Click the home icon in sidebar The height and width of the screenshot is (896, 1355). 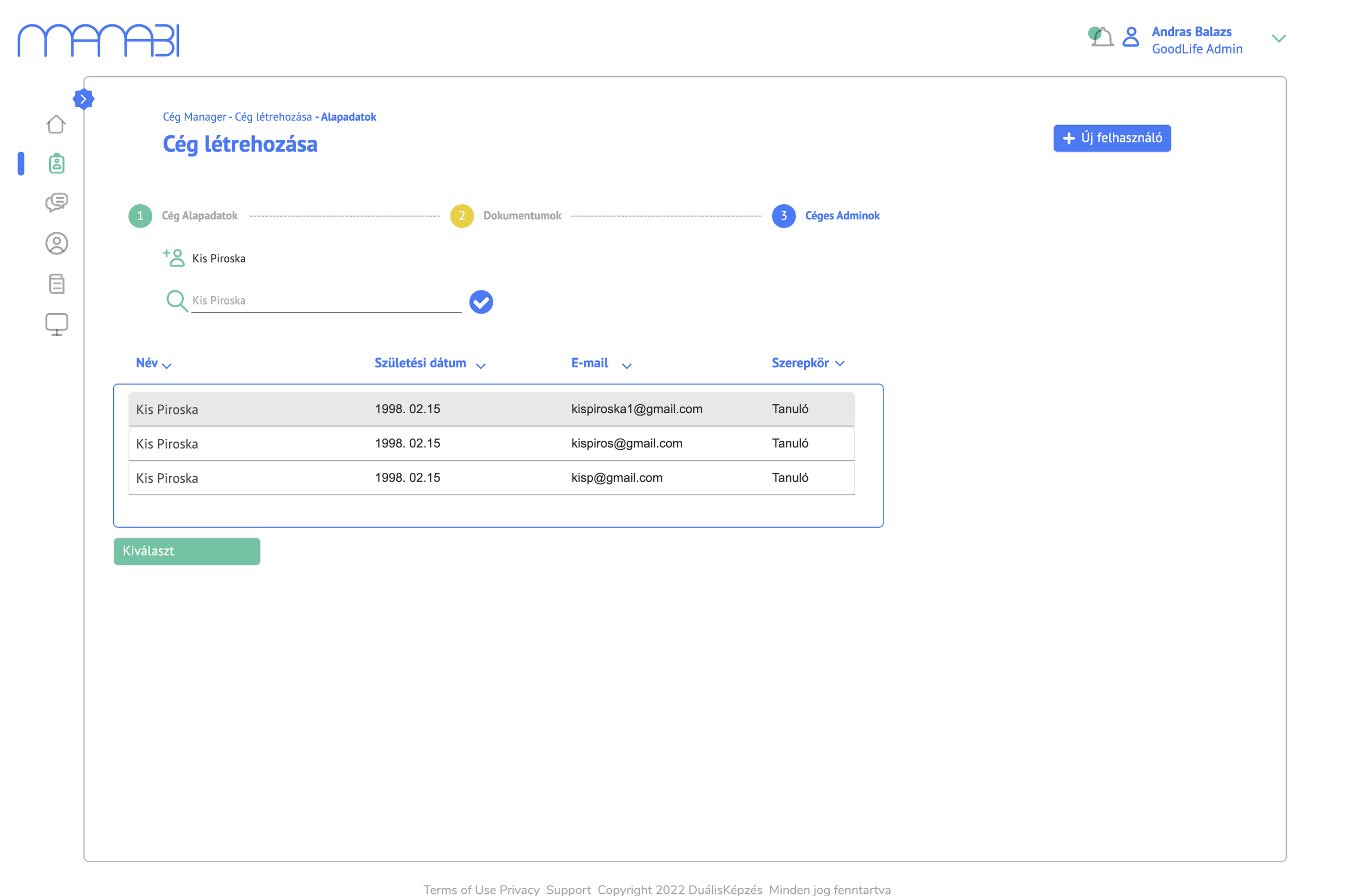tap(56, 124)
